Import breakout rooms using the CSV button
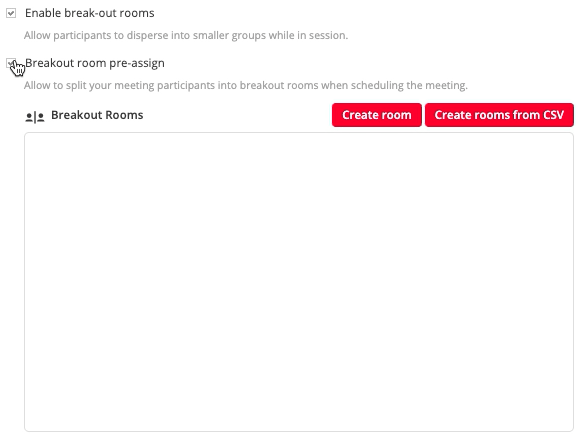 coord(499,115)
